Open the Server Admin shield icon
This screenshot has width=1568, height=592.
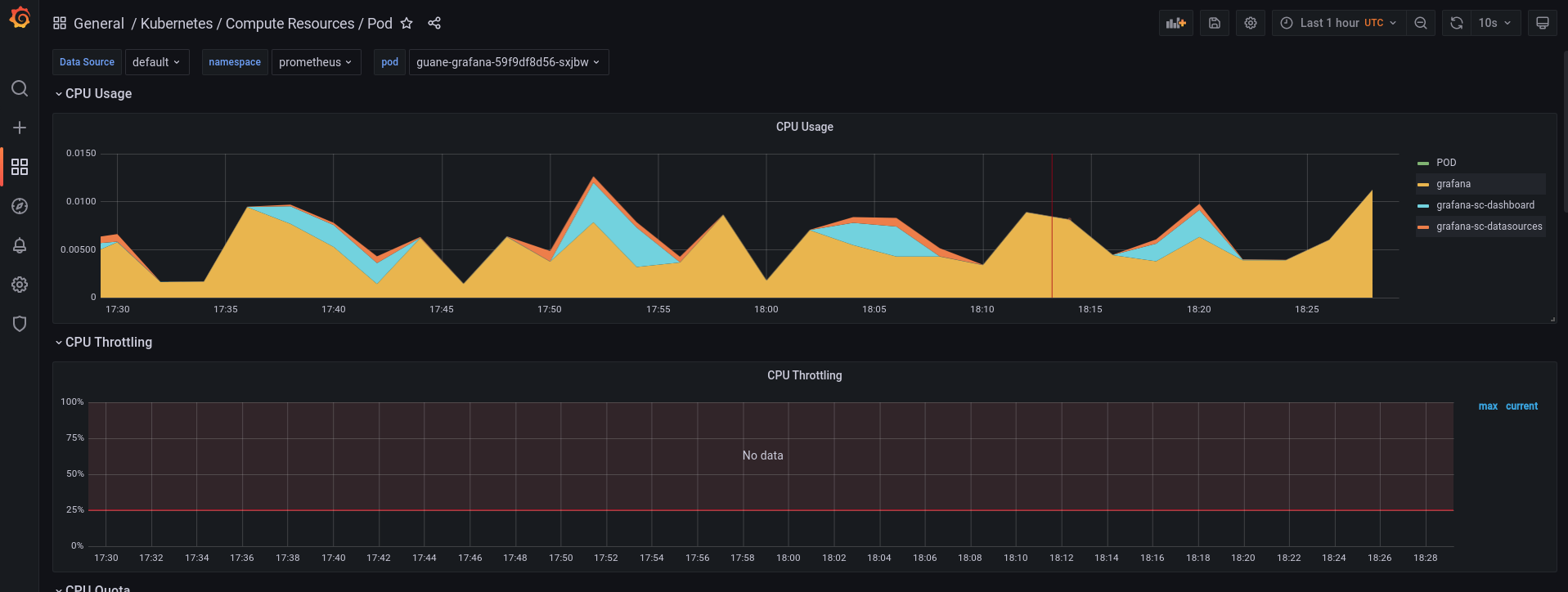pyautogui.click(x=20, y=324)
